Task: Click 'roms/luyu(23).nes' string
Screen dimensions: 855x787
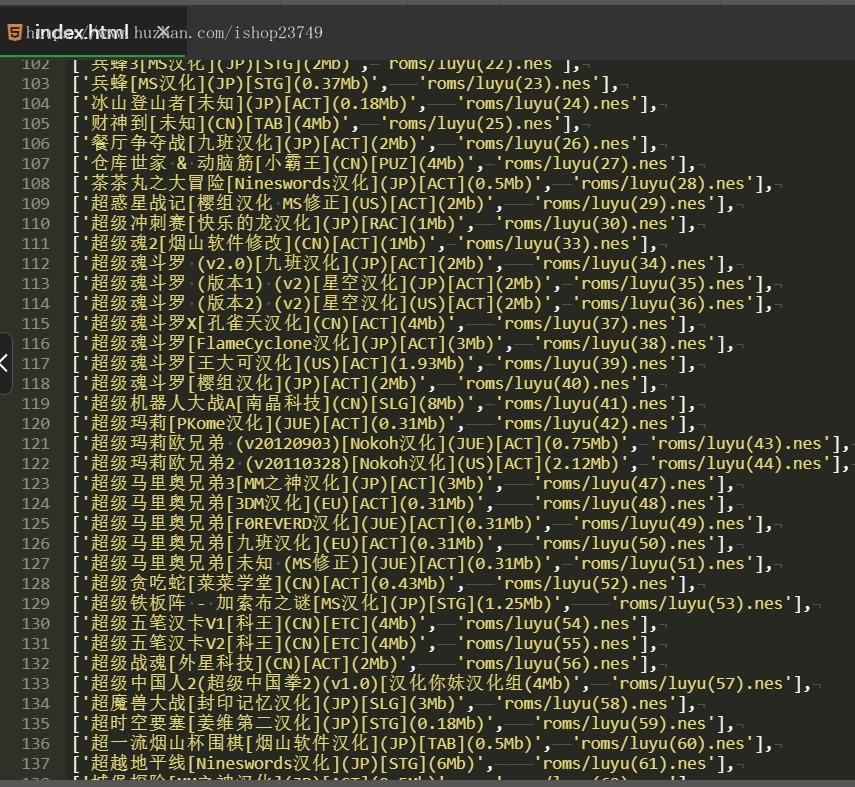Action: [x=514, y=83]
